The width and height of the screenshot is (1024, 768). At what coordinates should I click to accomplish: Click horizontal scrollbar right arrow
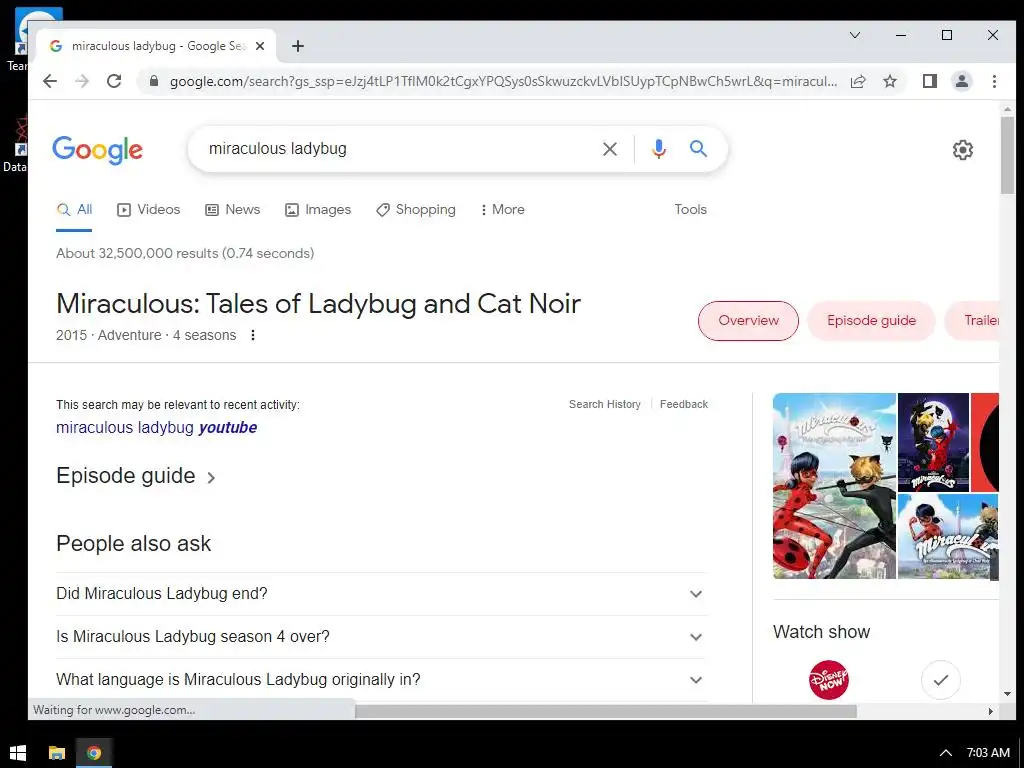(990, 711)
